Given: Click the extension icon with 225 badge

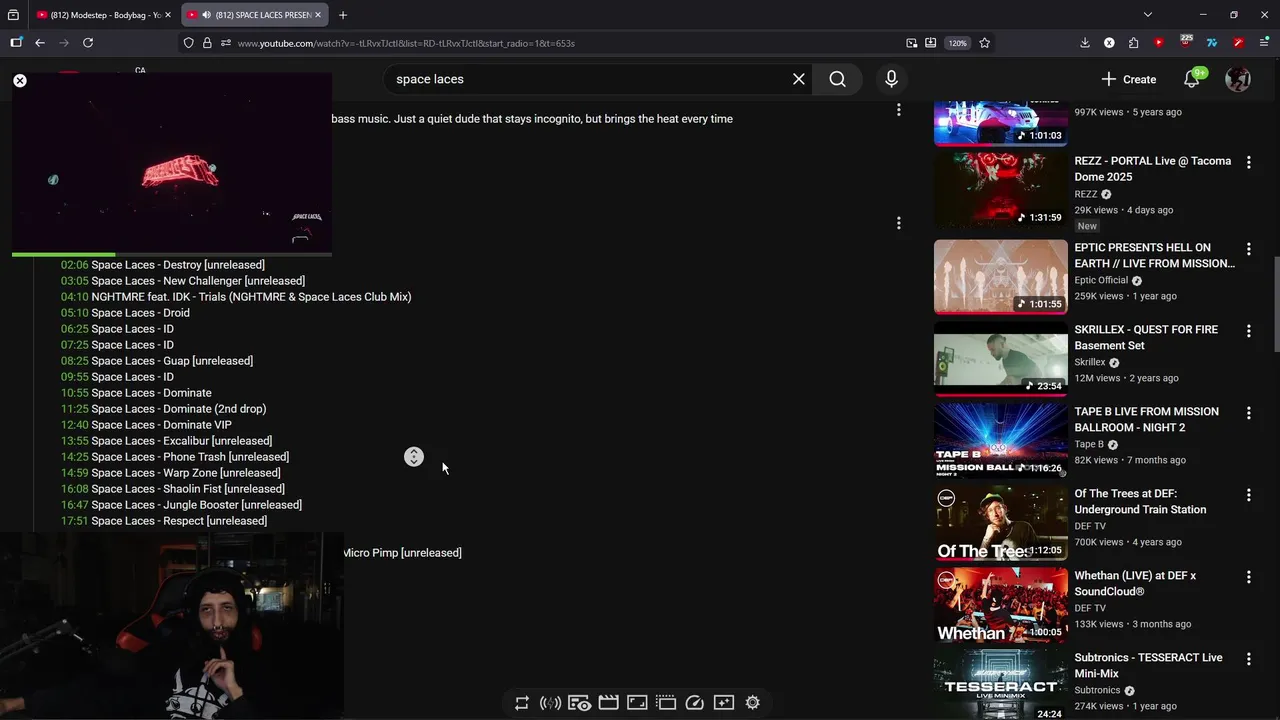Looking at the screenshot, I should 1185,42.
